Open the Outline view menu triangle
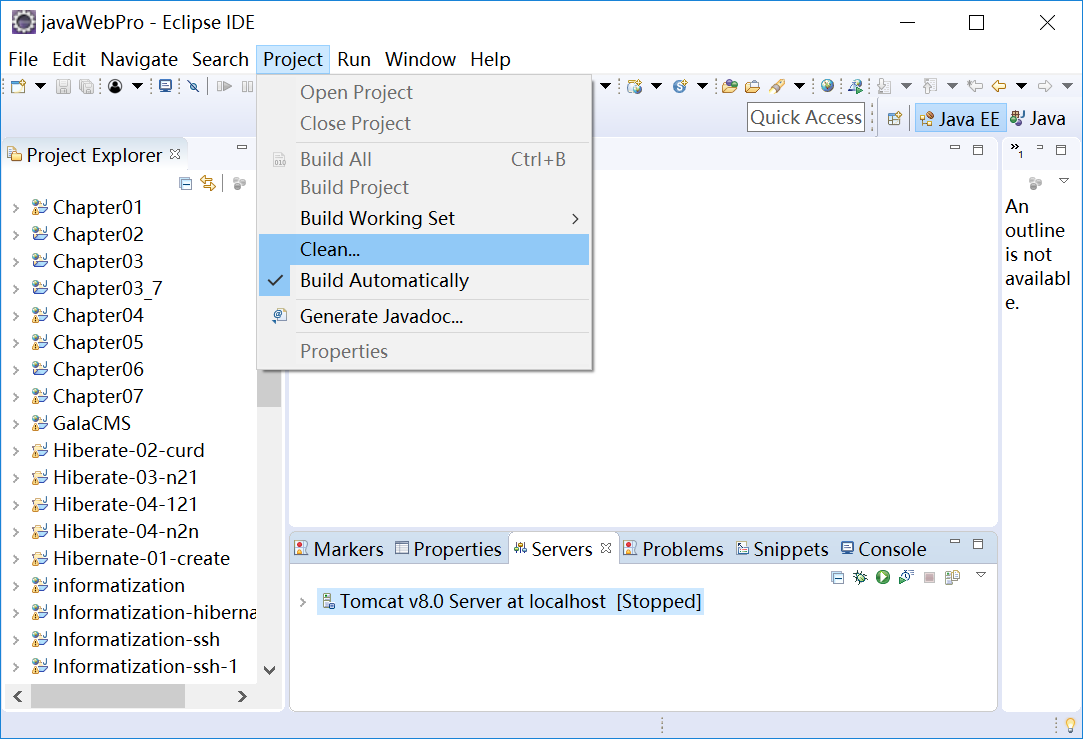This screenshot has width=1083, height=739. click(1064, 181)
